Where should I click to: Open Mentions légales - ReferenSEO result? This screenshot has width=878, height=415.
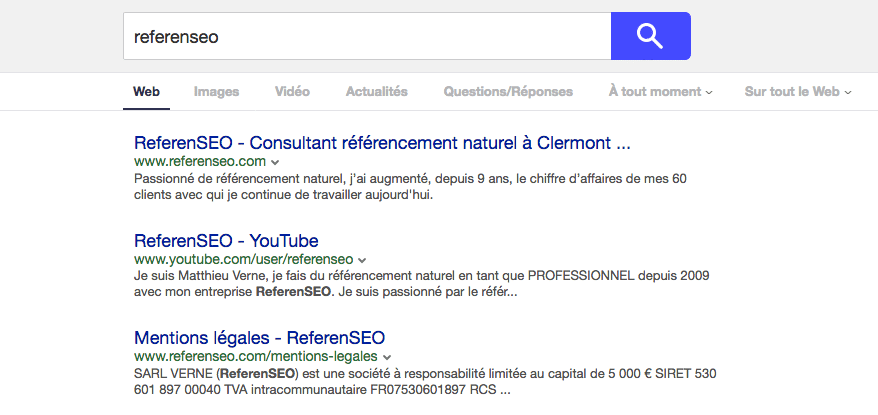tap(260, 338)
